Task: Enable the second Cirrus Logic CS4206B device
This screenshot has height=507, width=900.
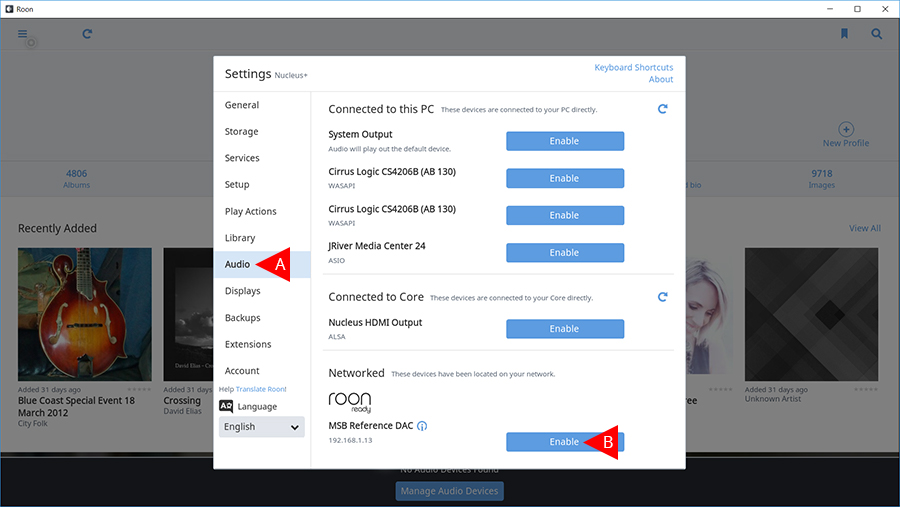Action: [x=565, y=215]
